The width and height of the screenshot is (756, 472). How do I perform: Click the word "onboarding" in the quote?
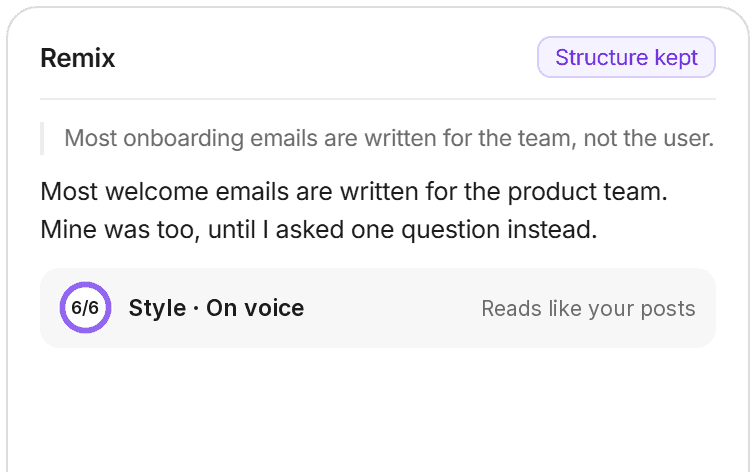(x=184, y=139)
